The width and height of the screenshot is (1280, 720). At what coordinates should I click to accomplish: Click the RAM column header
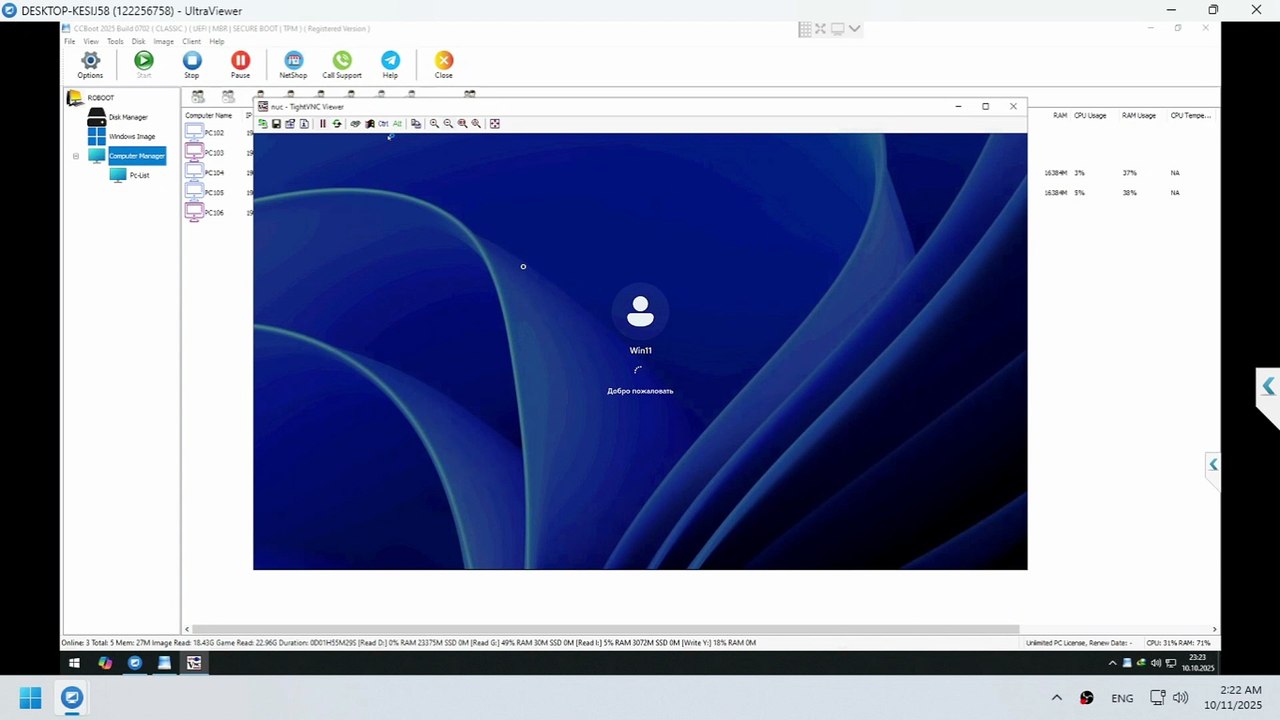click(x=1060, y=116)
